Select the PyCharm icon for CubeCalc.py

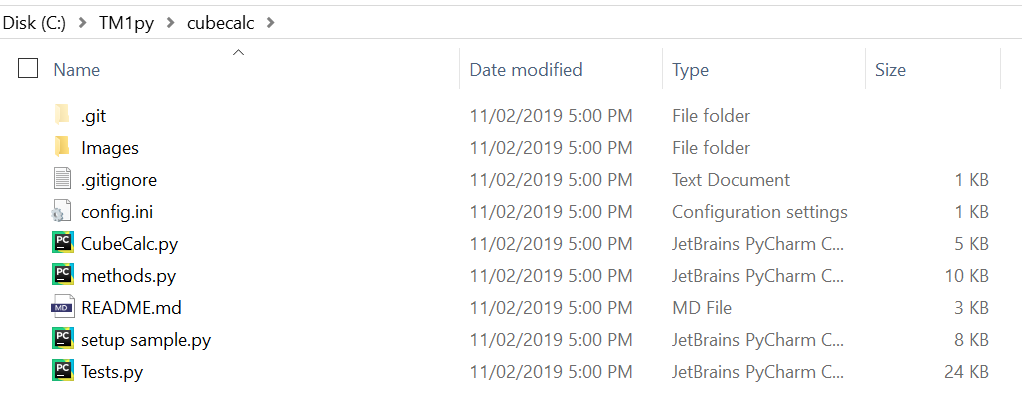point(63,243)
